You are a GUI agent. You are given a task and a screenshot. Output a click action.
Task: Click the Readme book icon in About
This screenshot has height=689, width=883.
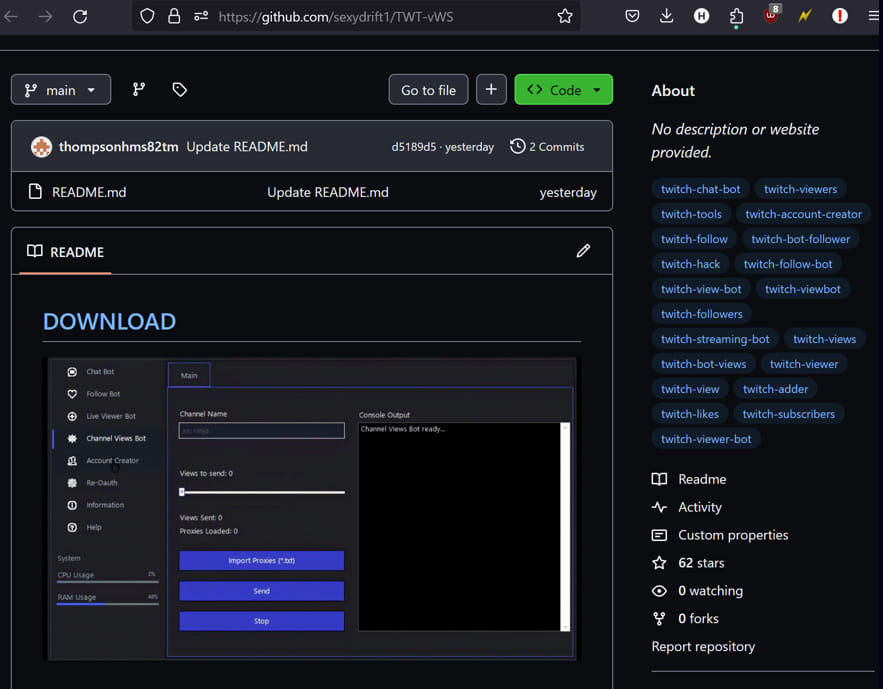point(659,479)
